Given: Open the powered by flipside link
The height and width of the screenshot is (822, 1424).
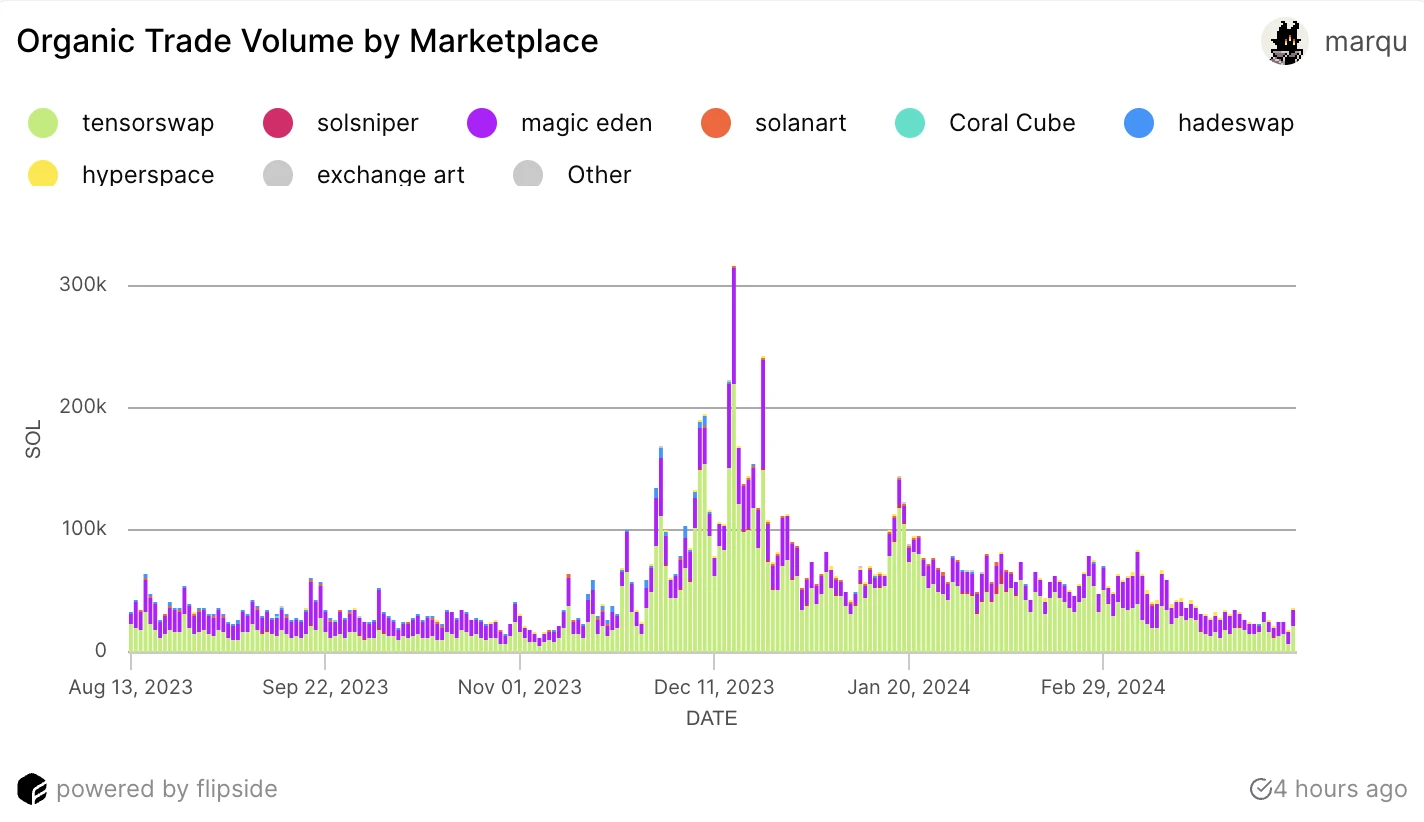Looking at the screenshot, I should point(166,789).
